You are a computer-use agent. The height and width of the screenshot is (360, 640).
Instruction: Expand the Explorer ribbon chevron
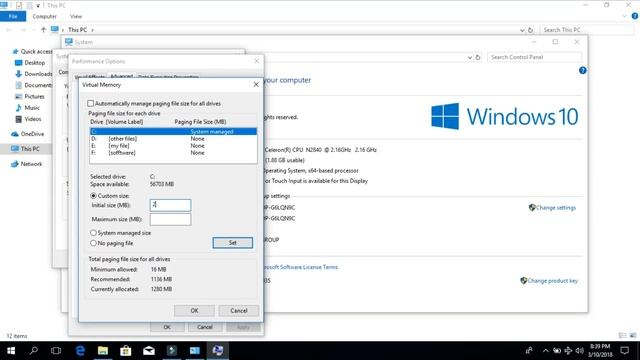(624, 16)
